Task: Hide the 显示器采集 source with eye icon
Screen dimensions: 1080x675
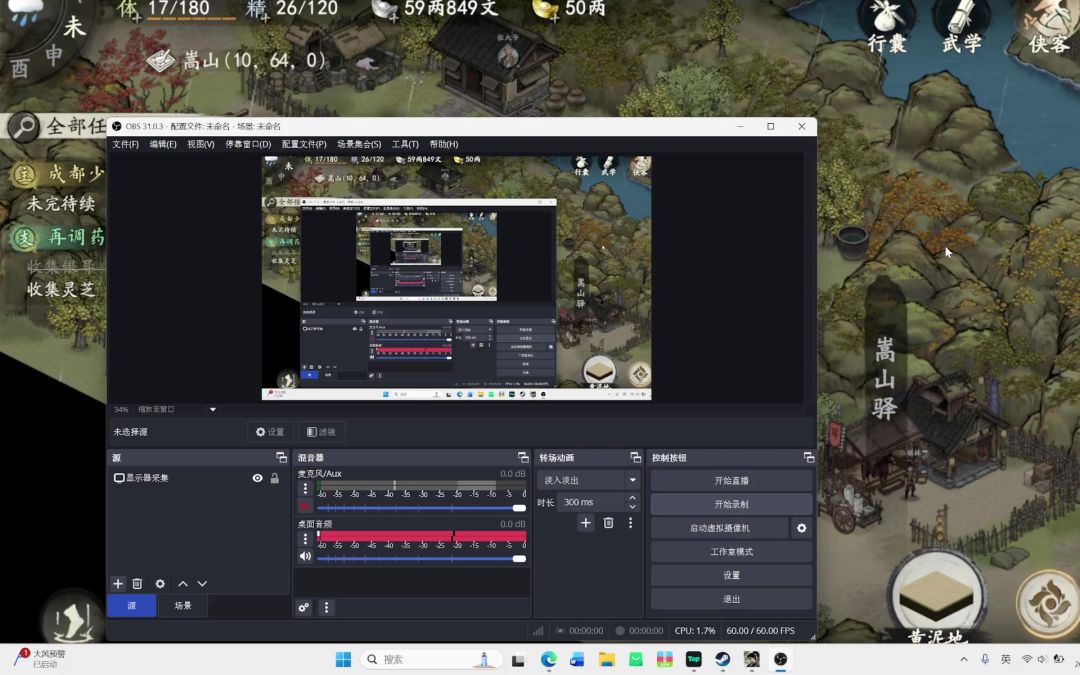Action: [x=257, y=479]
